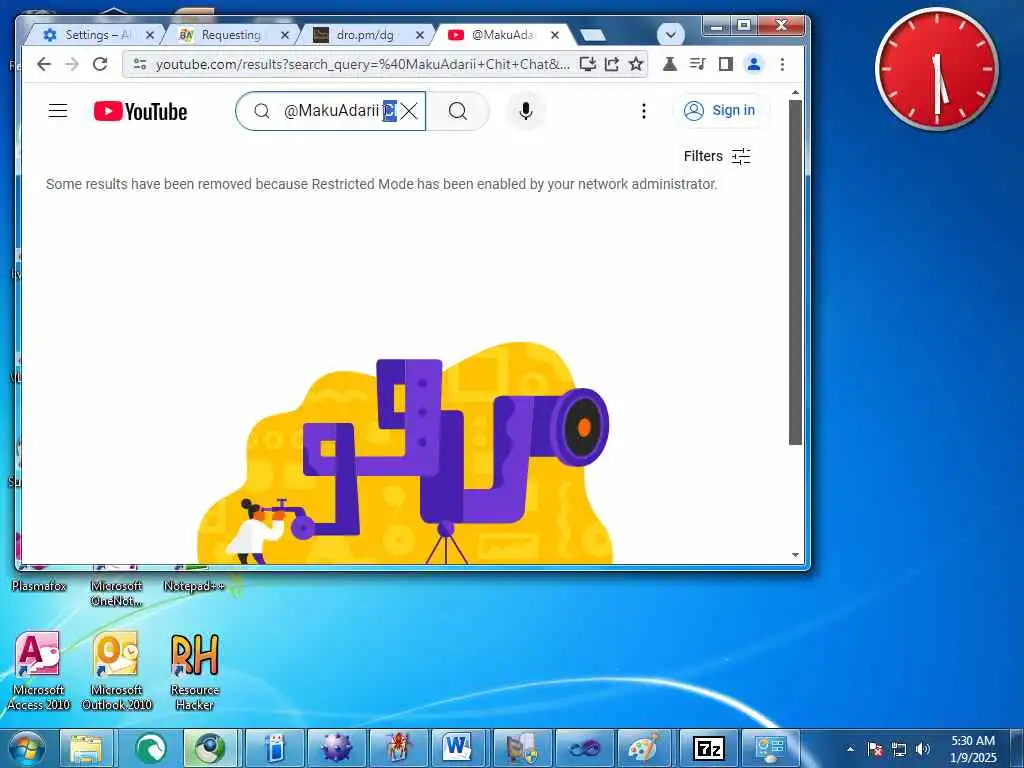
Task: Open site information icon in address bar
Action: (x=140, y=64)
